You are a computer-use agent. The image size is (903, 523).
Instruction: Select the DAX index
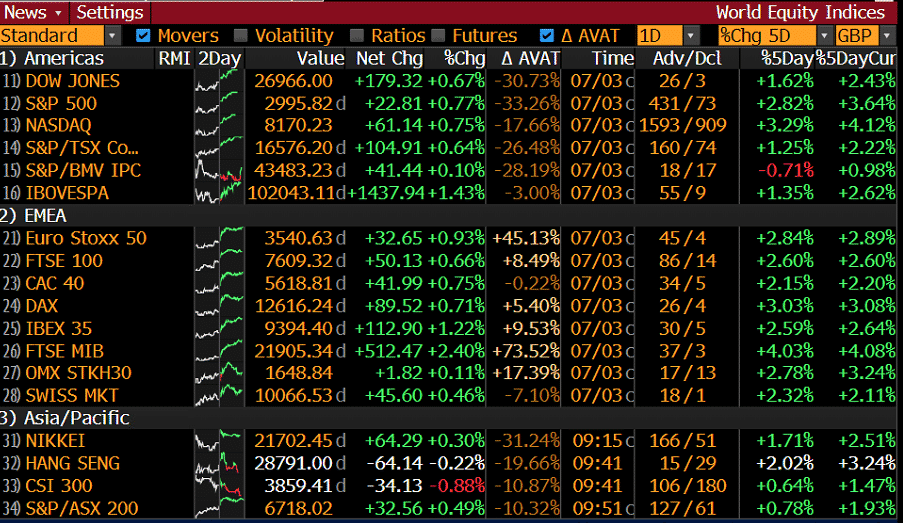point(41,305)
